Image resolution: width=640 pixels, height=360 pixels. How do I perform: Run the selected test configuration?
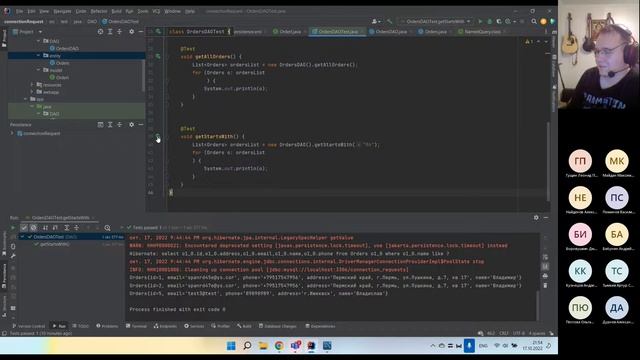[x=480, y=21]
